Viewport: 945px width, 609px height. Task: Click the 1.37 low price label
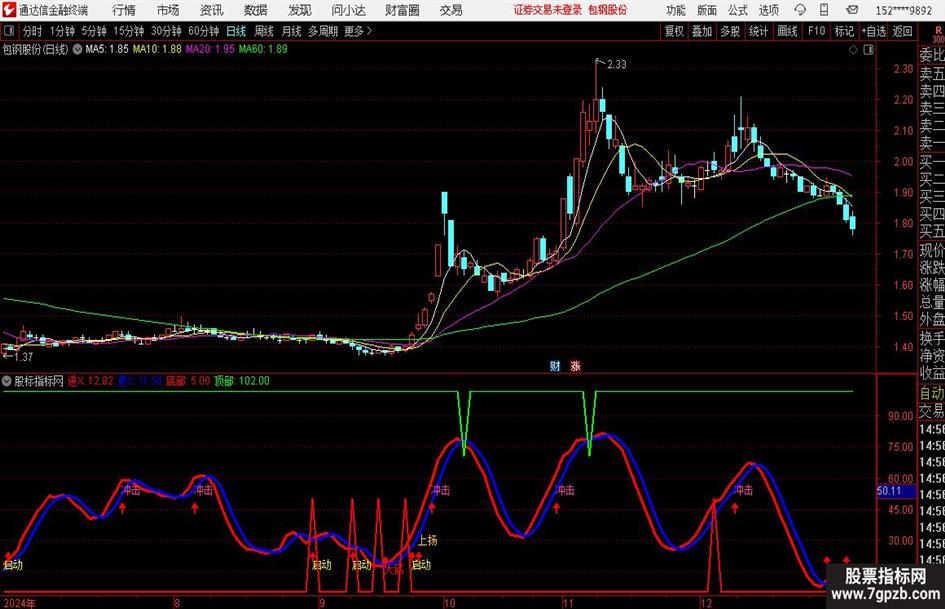(24, 357)
